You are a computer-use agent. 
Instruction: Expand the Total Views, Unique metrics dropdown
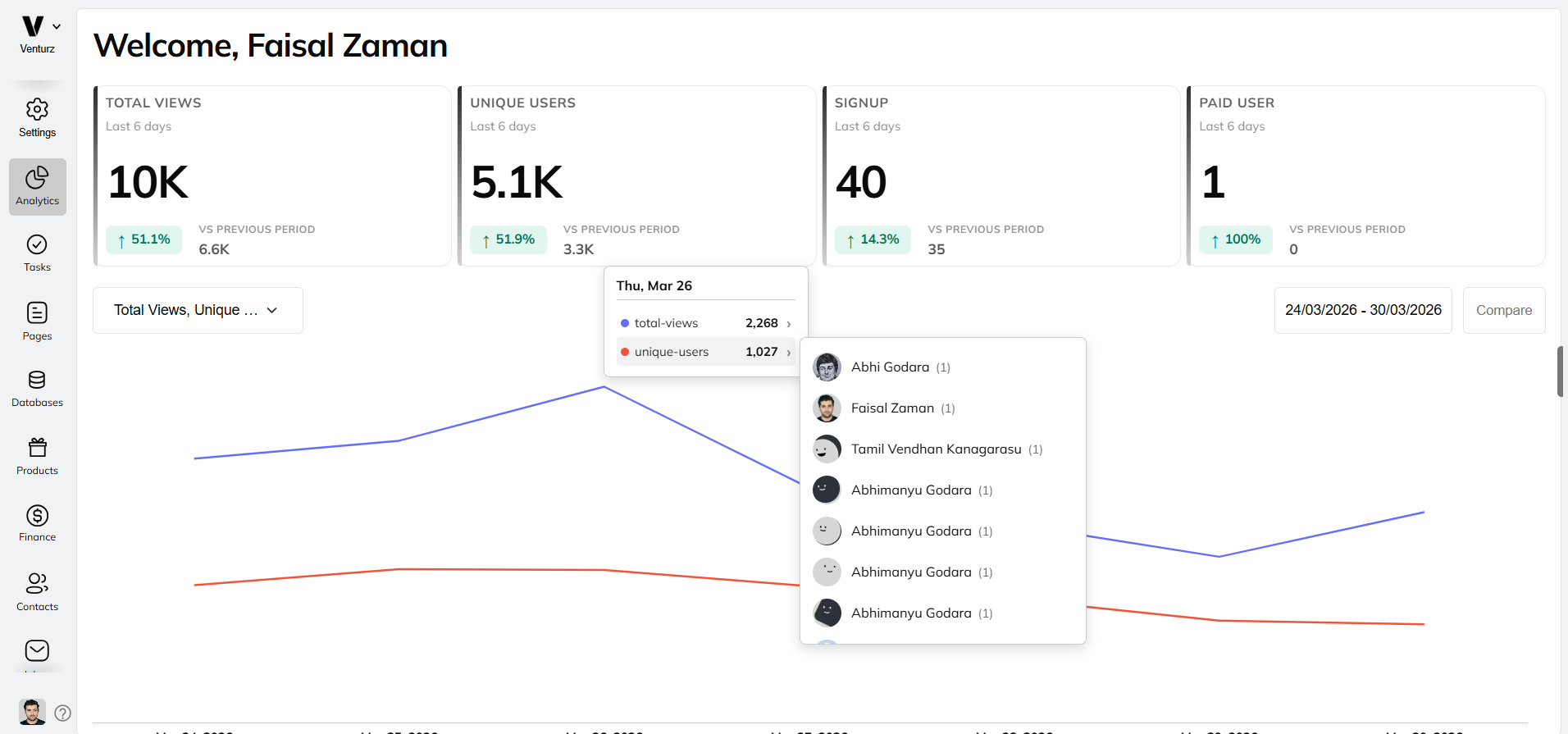click(x=198, y=310)
